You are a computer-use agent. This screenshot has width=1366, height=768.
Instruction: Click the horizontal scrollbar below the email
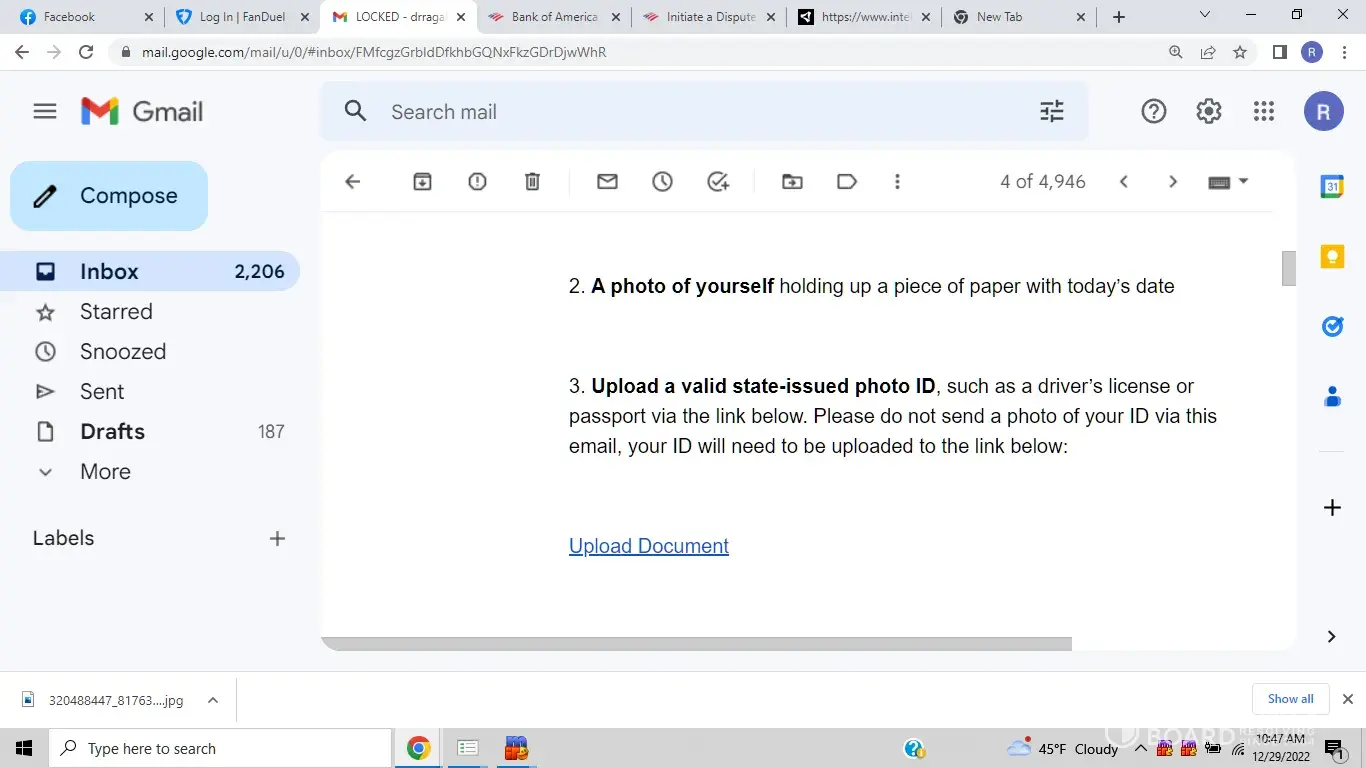click(696, 644)
